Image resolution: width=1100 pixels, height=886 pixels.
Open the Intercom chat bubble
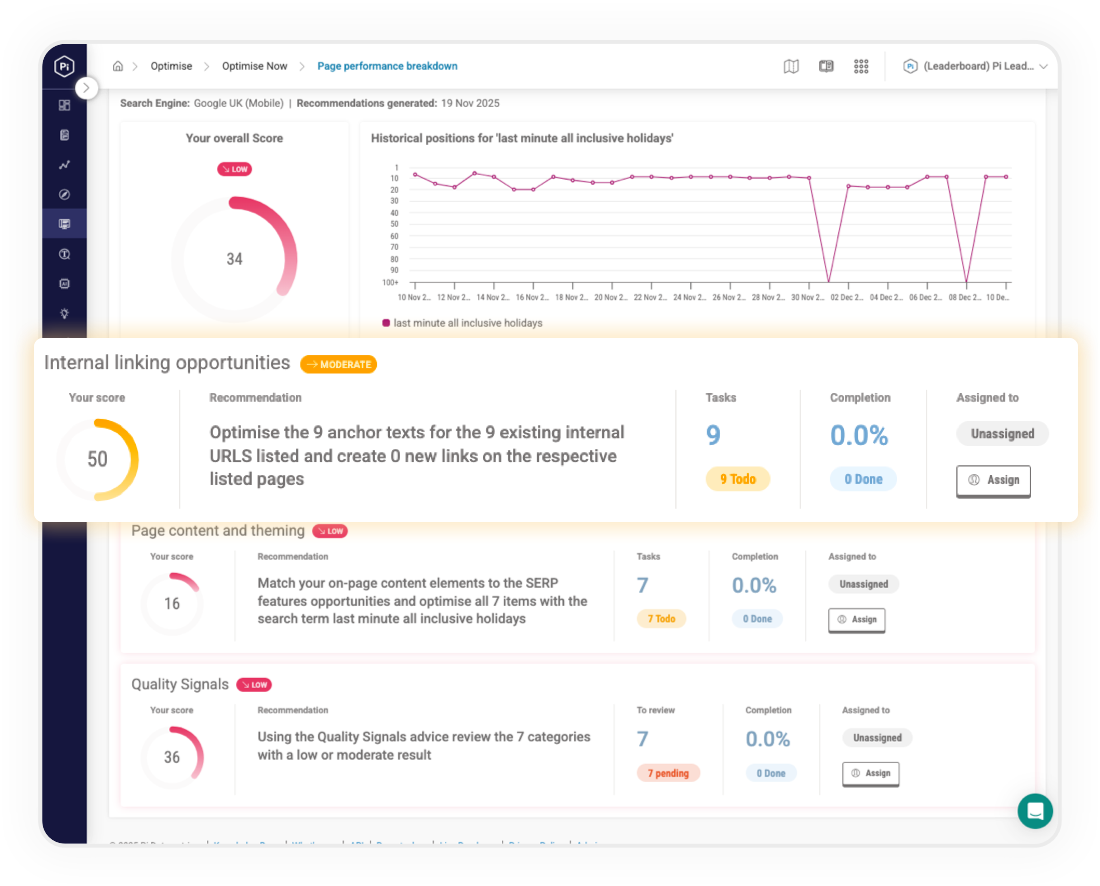click(1035, 811)
